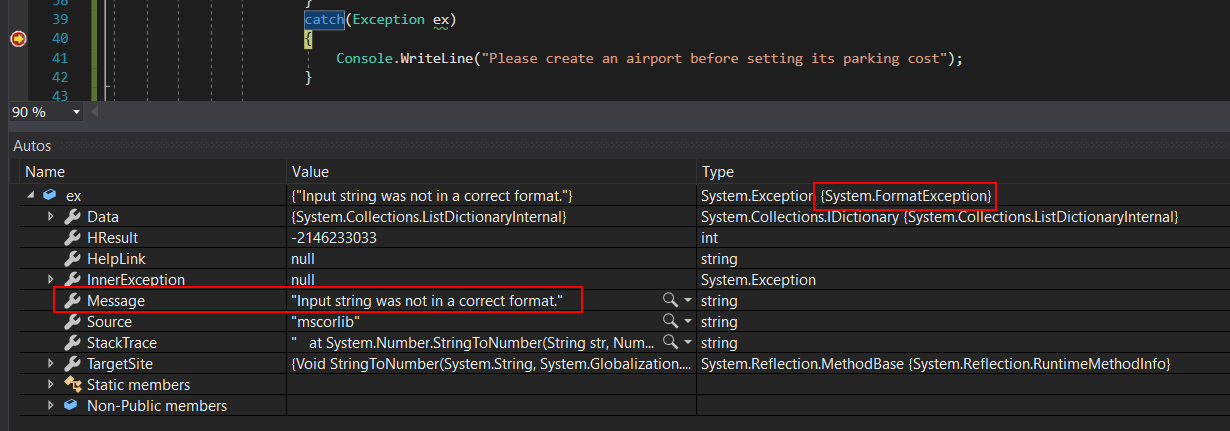Click the wrench icon beside HResult

pos(72,238)
